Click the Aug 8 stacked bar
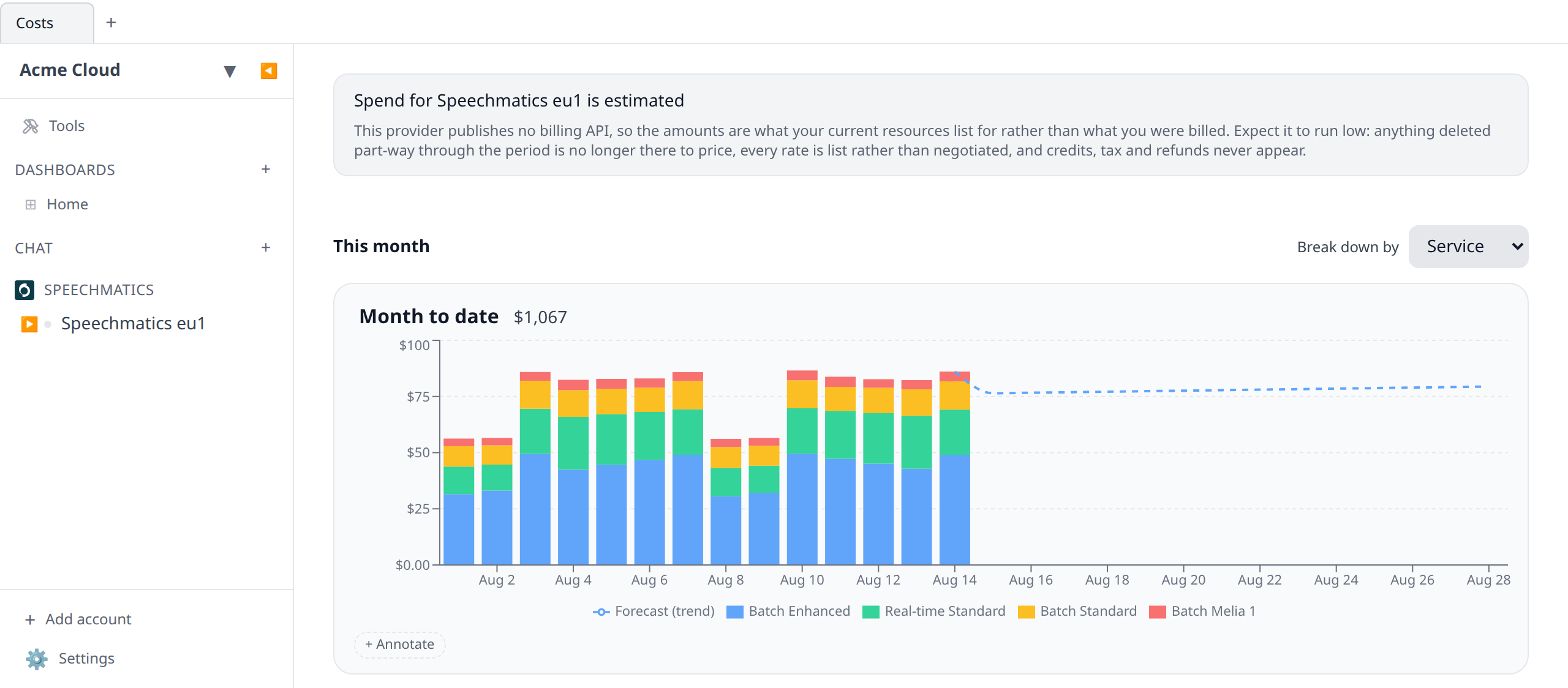1568x688 pixels. tap(726, 501)
